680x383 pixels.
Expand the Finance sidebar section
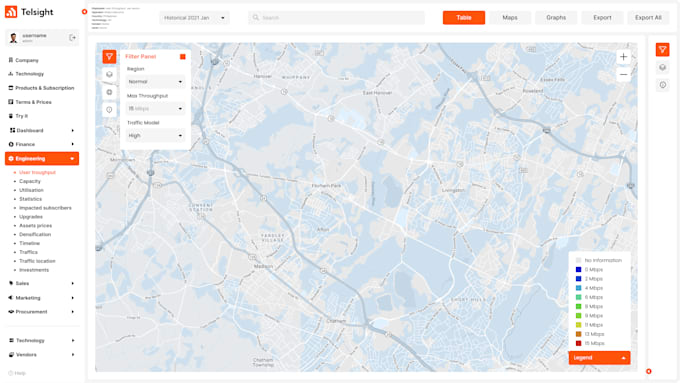point(42,144)
